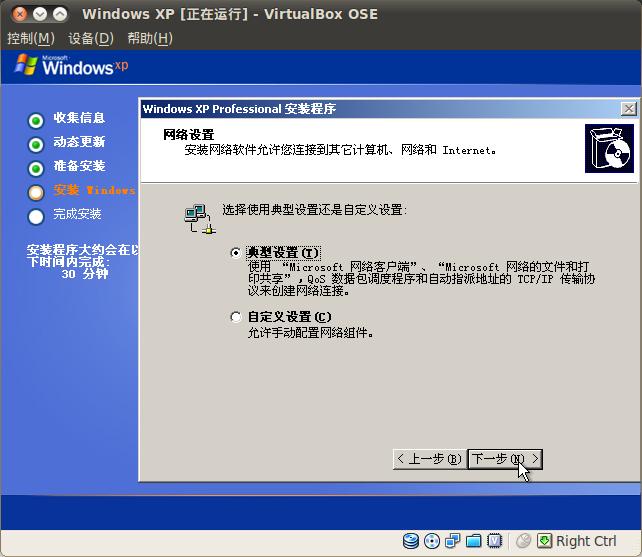Click the 选择使用典型设置还是自定义设置 prompt text
This screenshot has width=642, height=557.
tap(314, 210)
